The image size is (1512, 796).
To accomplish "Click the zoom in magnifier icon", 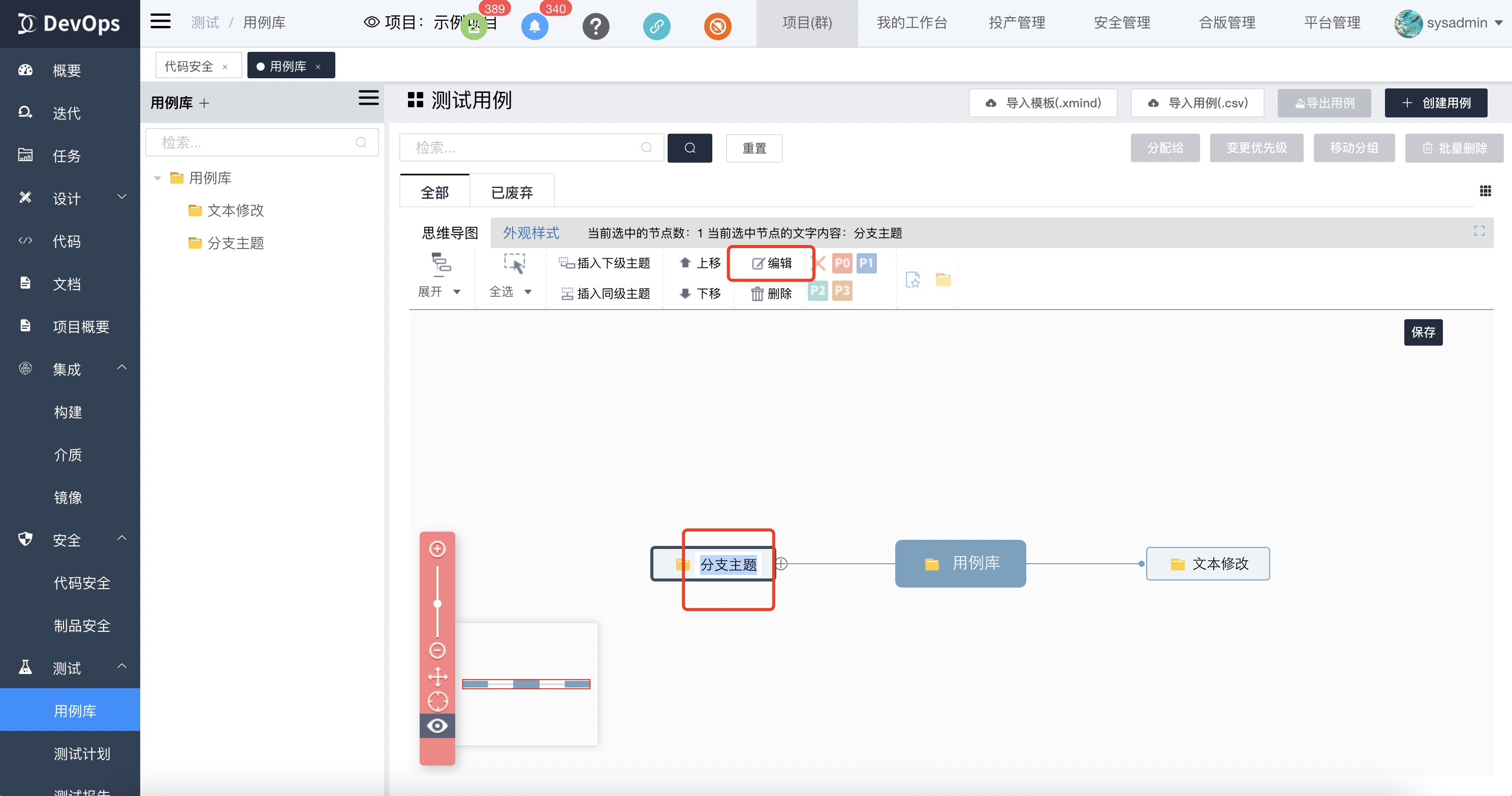I will 437,549.
